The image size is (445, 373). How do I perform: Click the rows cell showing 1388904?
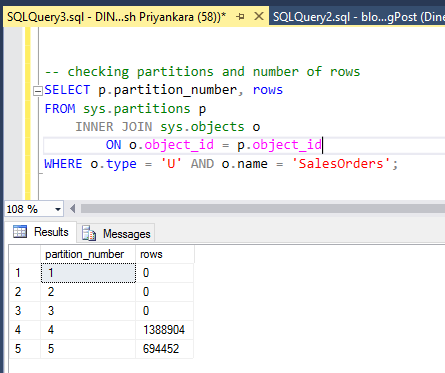165,330
